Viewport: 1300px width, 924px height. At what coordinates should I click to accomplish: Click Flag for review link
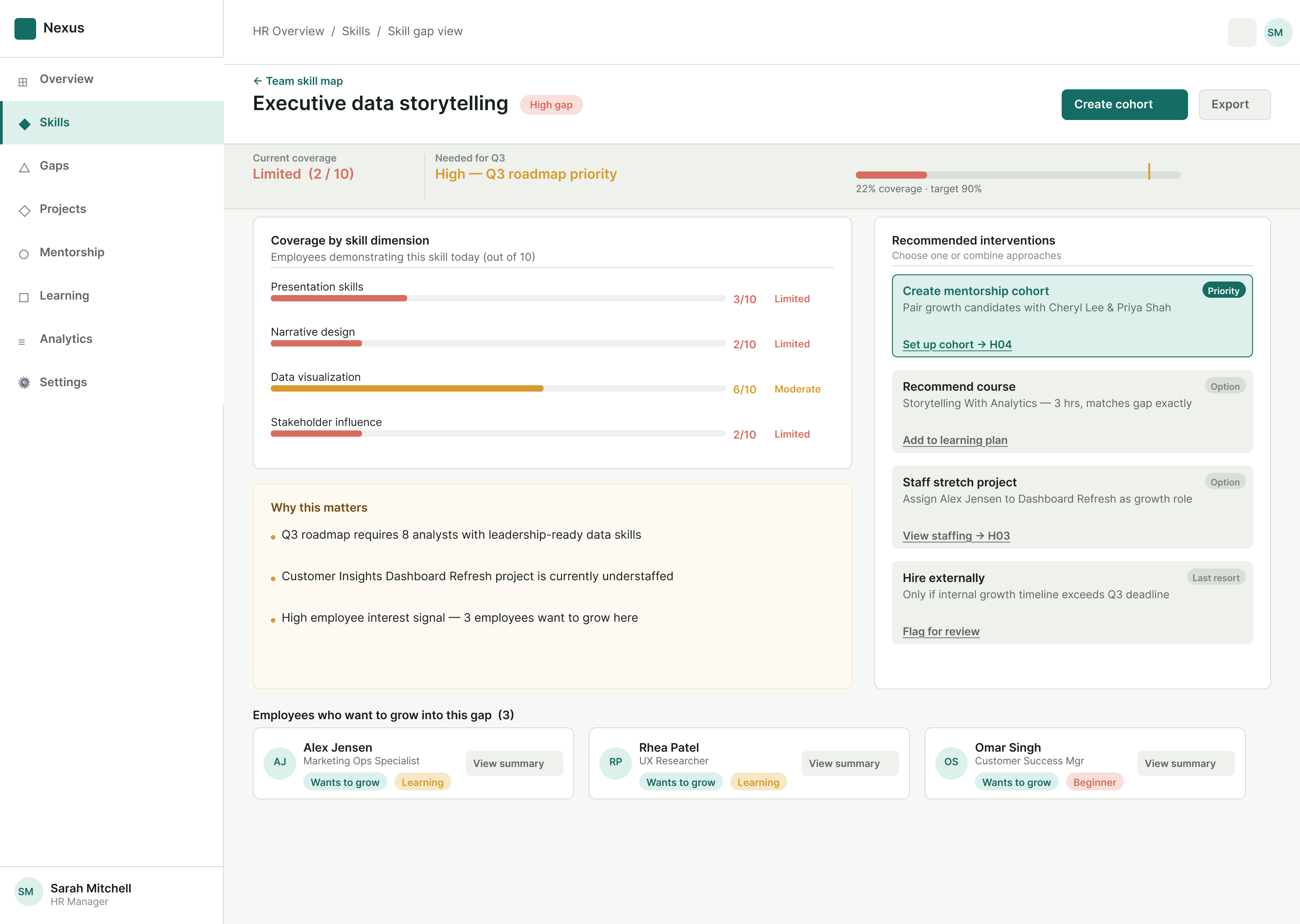[x=941, y=631]
